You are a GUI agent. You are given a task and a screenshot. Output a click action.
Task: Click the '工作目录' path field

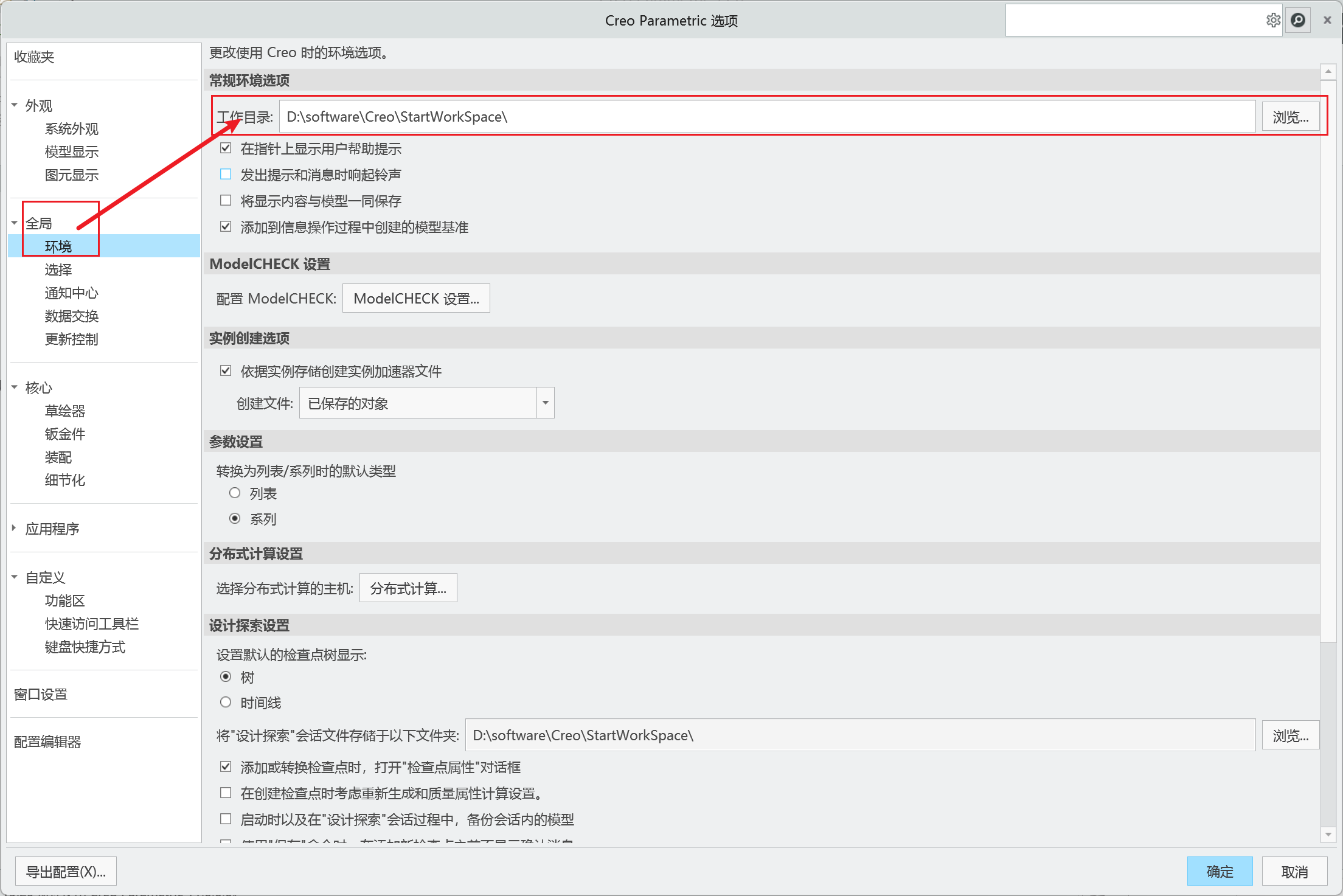767,117
